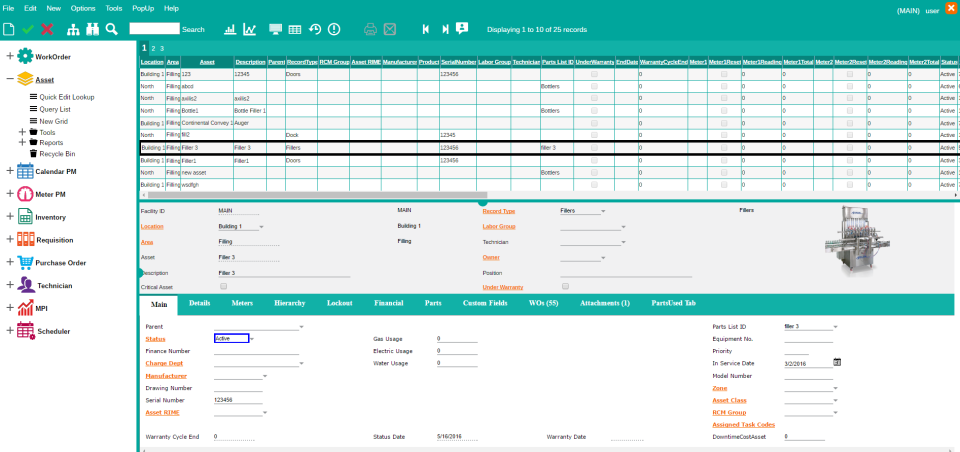
Task: Go to first record arrow icon
Action: pos(426,29)
